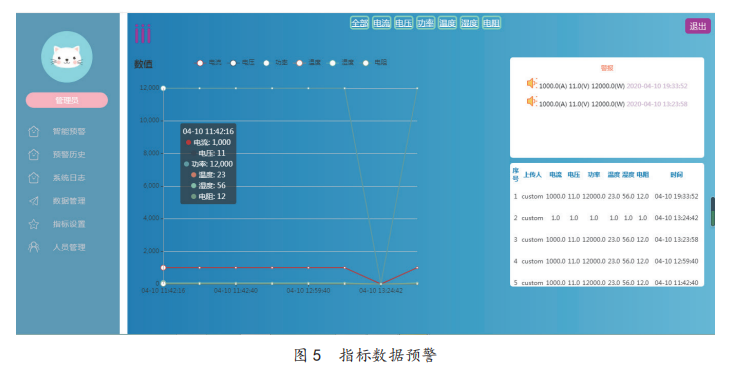The image size is (747, 373).
Task: Select the 电流 filter button at top
Action: click(382, 23)
